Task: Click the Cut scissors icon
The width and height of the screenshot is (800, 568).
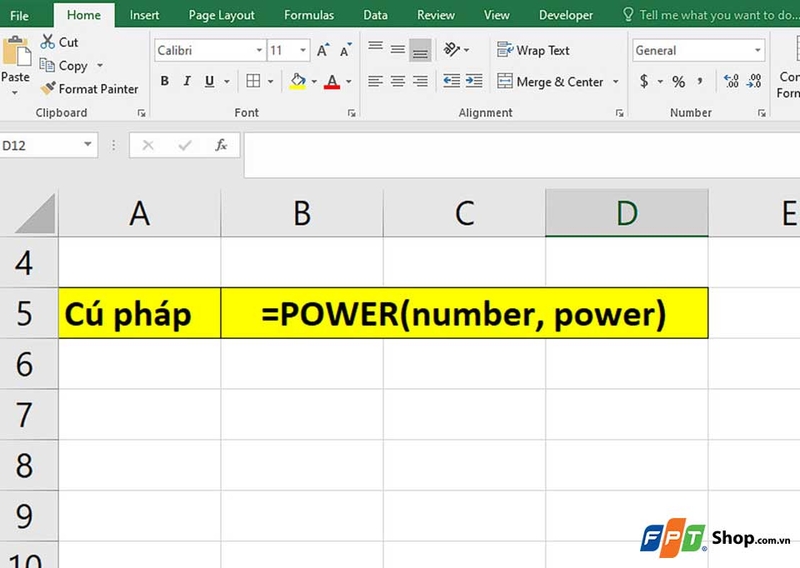Action: [x=47, y=42]
